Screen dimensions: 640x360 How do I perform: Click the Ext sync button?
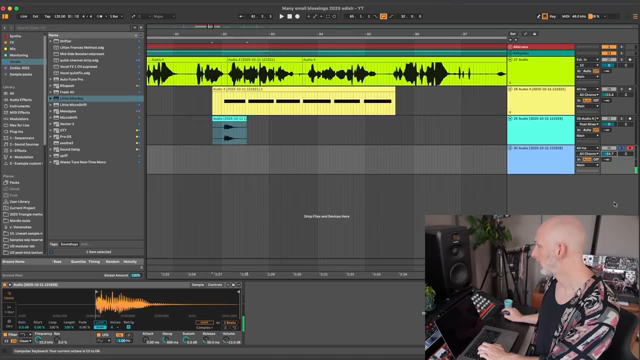pyautogui.click(x=36, y=16)
